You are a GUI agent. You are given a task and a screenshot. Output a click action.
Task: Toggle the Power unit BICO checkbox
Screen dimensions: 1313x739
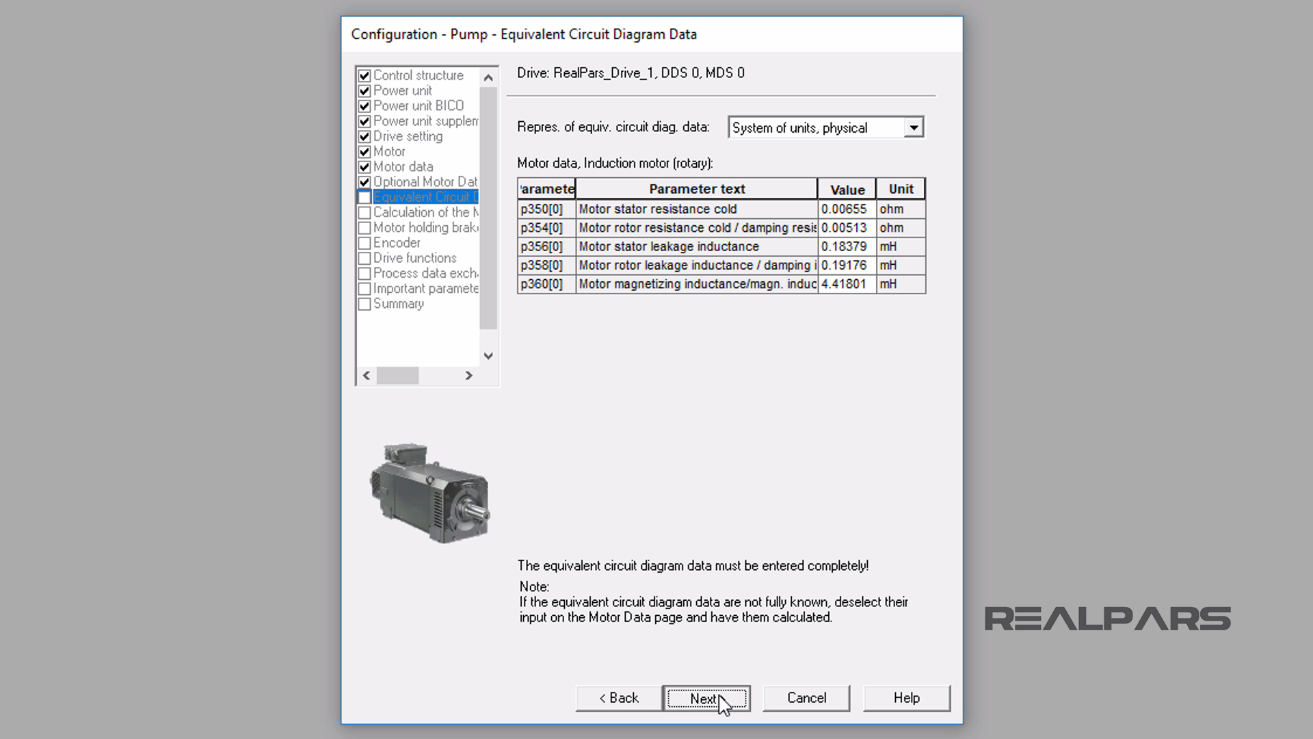tap(365, 105)
